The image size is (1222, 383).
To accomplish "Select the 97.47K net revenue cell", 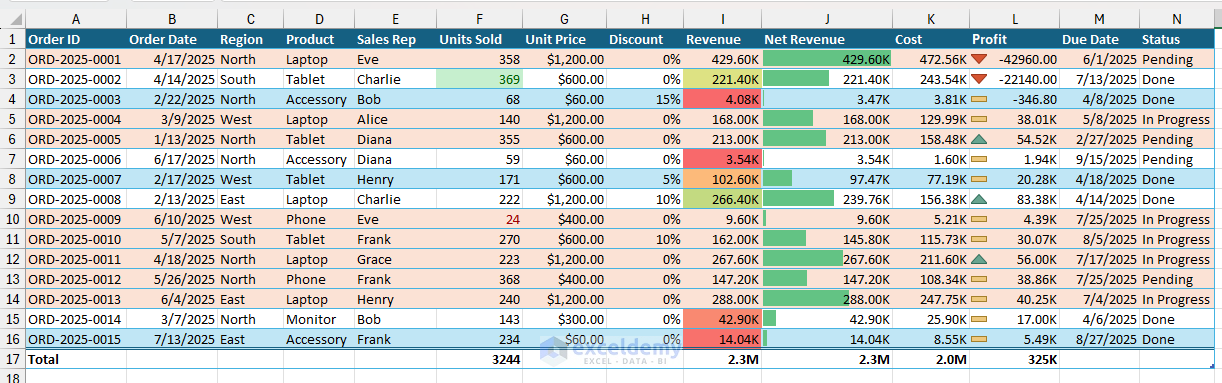I will point(827,179).
